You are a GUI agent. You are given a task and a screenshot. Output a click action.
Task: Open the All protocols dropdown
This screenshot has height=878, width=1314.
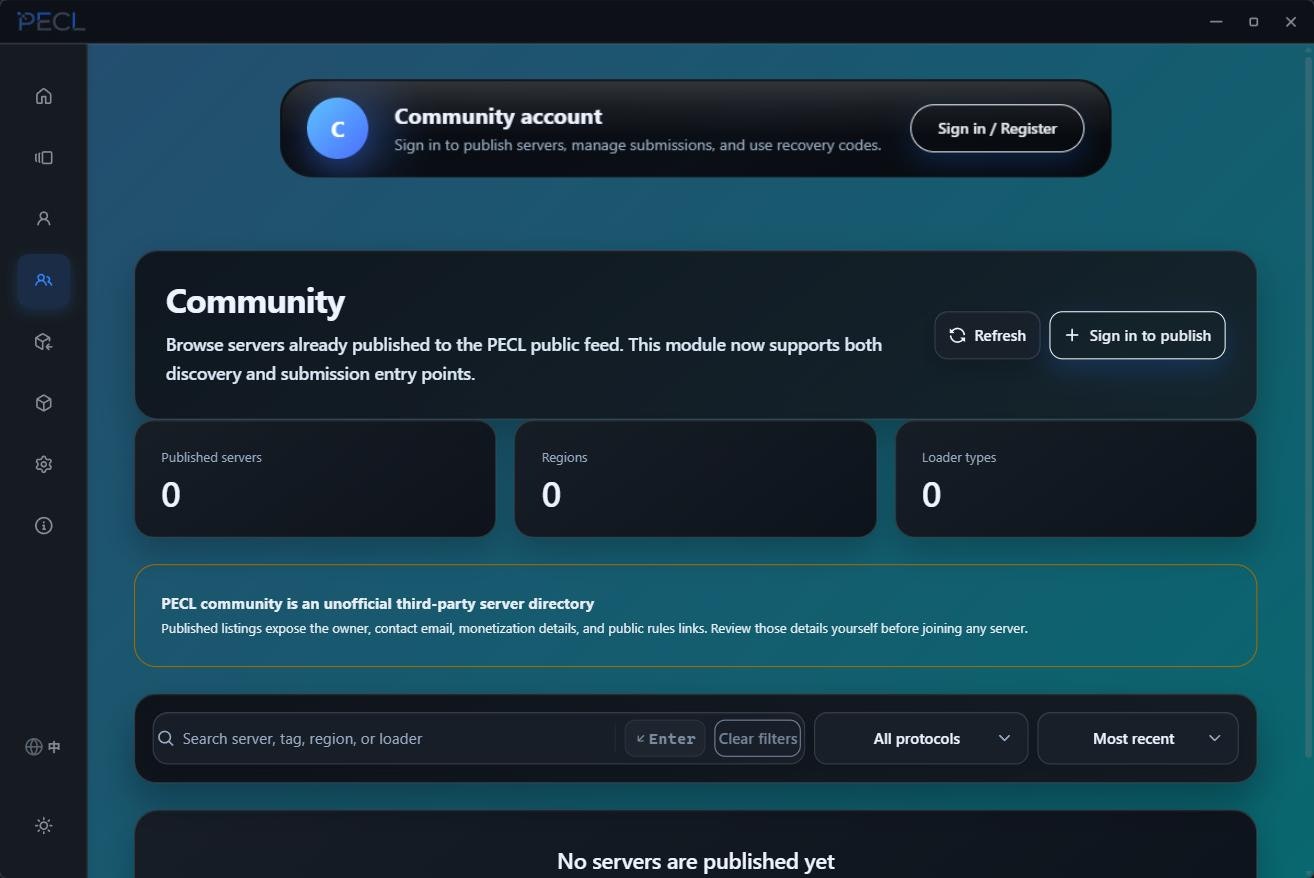pyautogui.click(x=921, y=738)
